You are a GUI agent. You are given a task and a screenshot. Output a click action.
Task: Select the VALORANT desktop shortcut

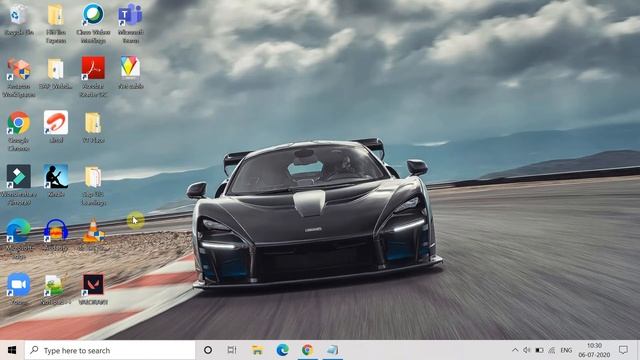(93, 289)
